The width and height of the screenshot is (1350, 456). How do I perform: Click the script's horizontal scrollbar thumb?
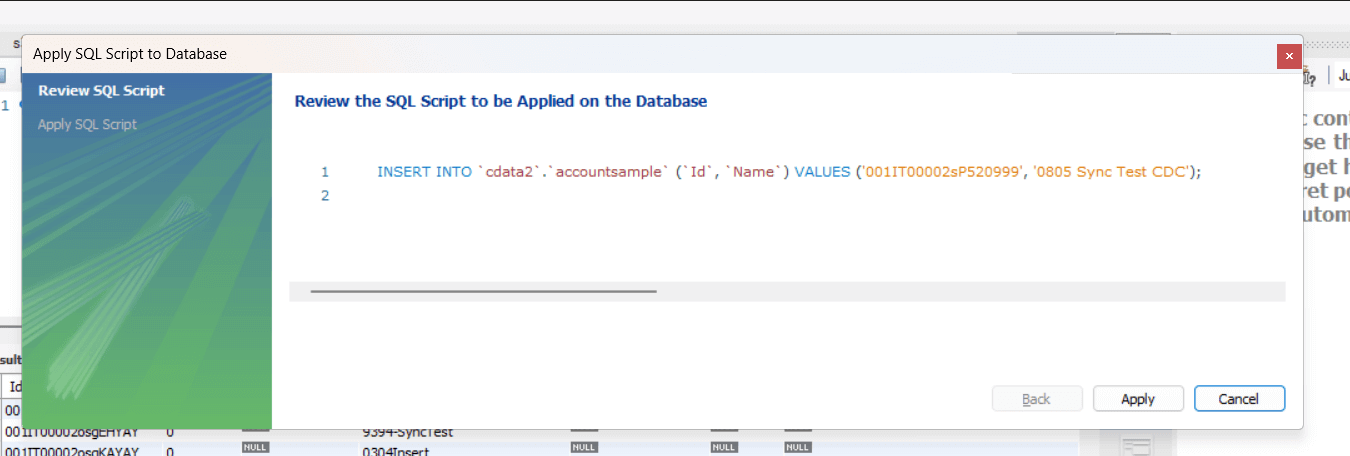click(483, 291)
